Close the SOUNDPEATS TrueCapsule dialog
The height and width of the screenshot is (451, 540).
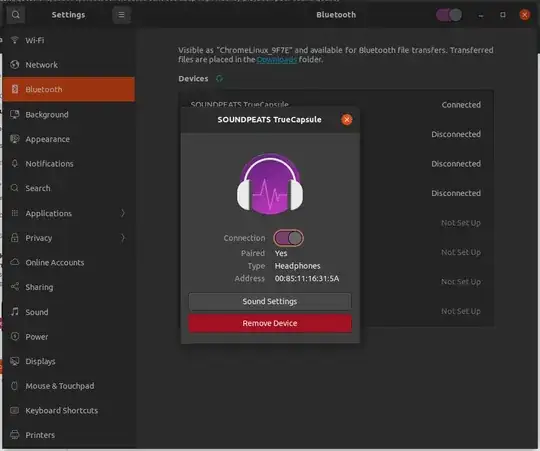tap(346, 119)
